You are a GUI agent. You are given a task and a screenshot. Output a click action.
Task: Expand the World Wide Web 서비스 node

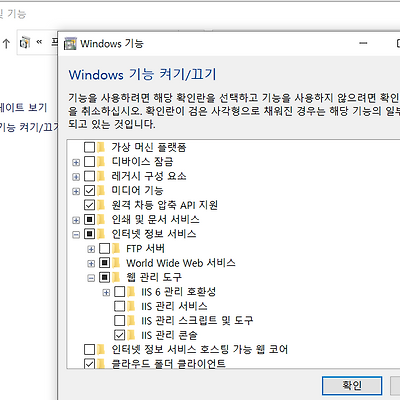point(91,264)
